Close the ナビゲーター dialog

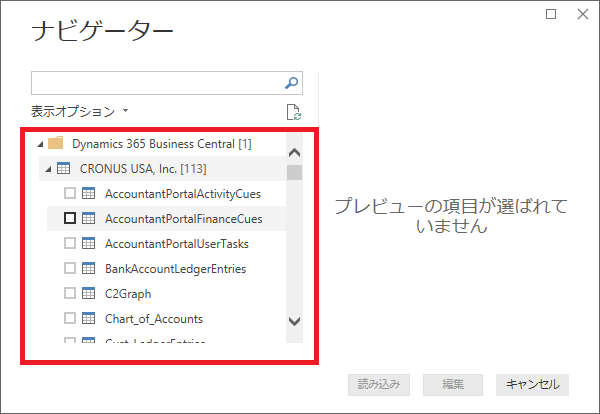pos(583,14)
